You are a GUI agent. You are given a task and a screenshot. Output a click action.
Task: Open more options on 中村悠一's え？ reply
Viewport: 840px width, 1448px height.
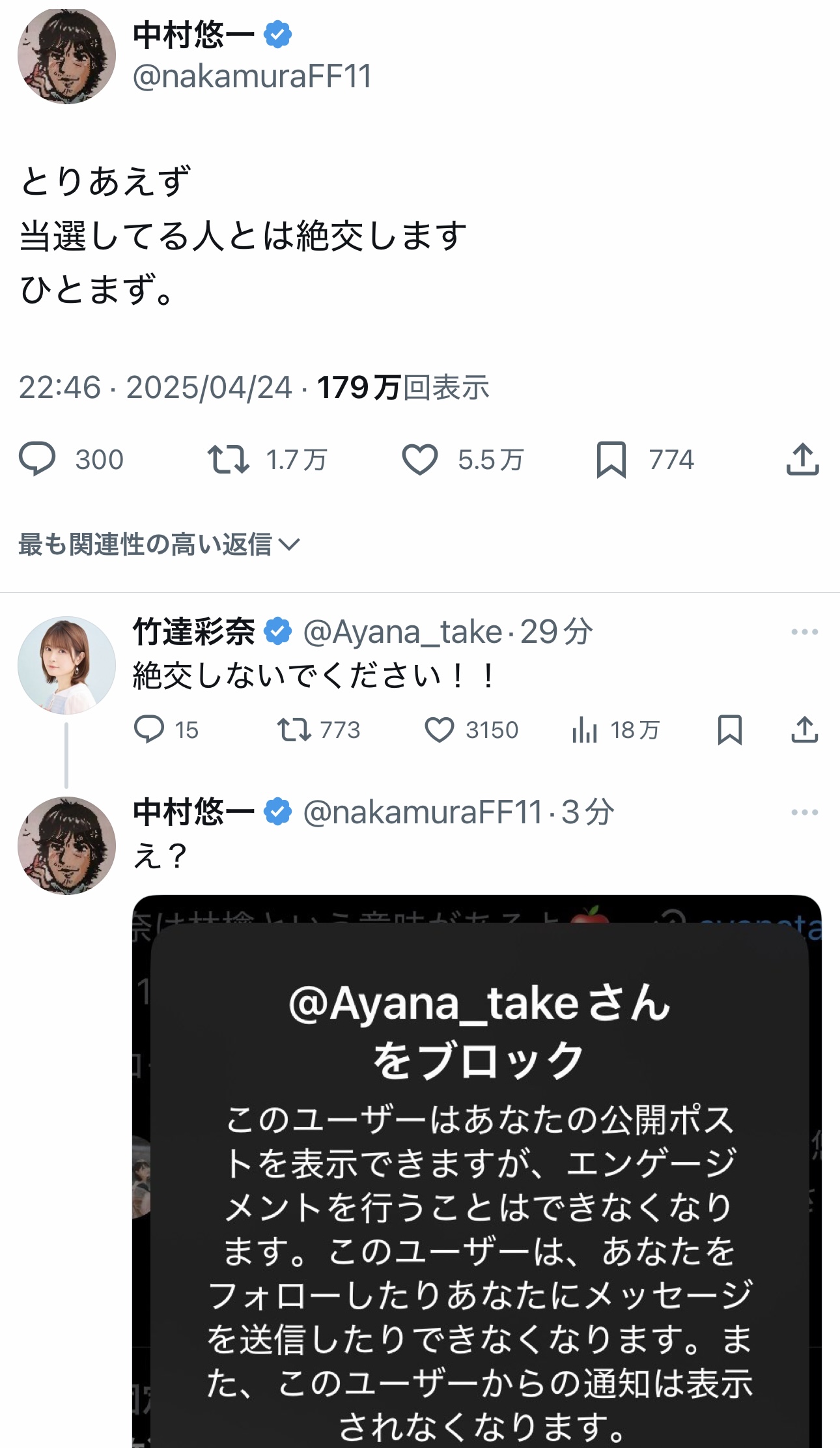(804, 812)
